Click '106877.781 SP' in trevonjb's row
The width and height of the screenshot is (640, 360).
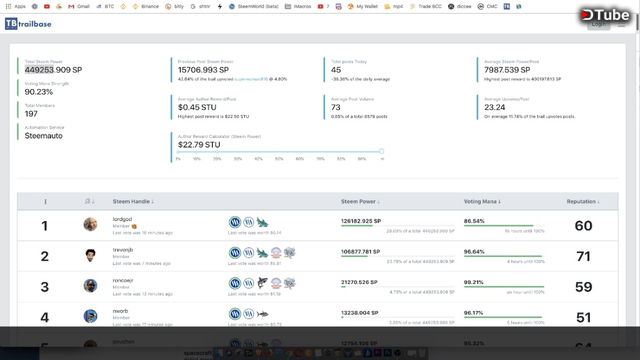pos(360,252)
